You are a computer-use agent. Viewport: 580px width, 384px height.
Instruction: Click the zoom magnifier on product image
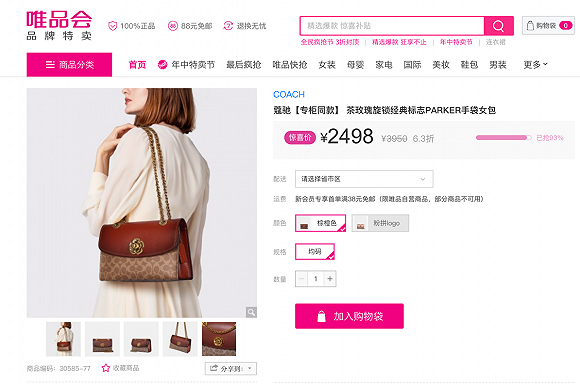point(252,312)
